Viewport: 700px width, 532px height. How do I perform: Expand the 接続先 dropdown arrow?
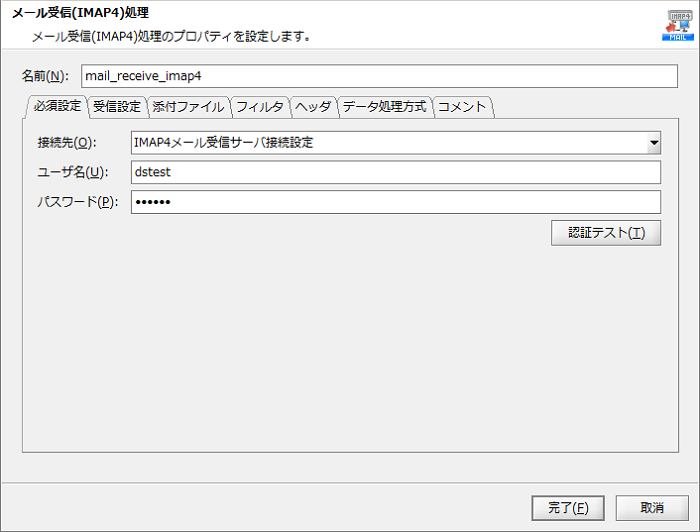653,143
